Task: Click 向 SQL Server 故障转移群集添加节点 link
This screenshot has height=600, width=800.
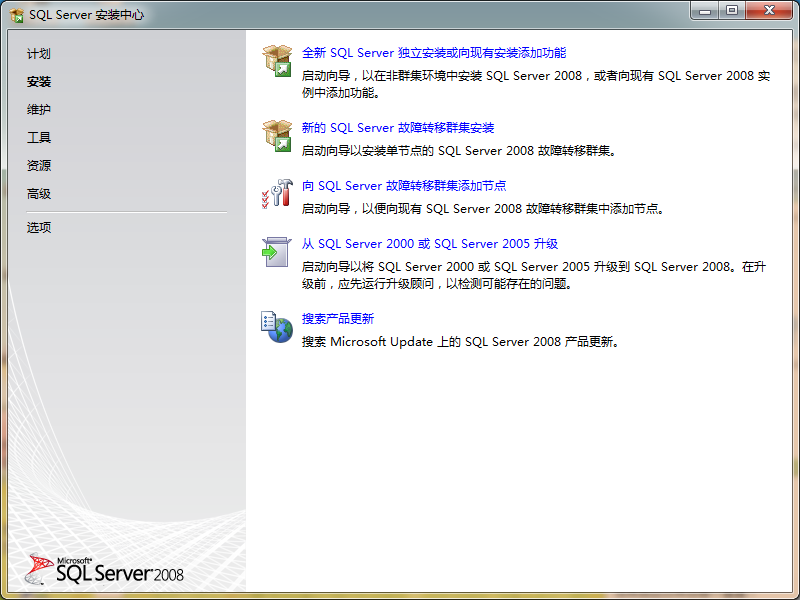Action: coord(404,186)
